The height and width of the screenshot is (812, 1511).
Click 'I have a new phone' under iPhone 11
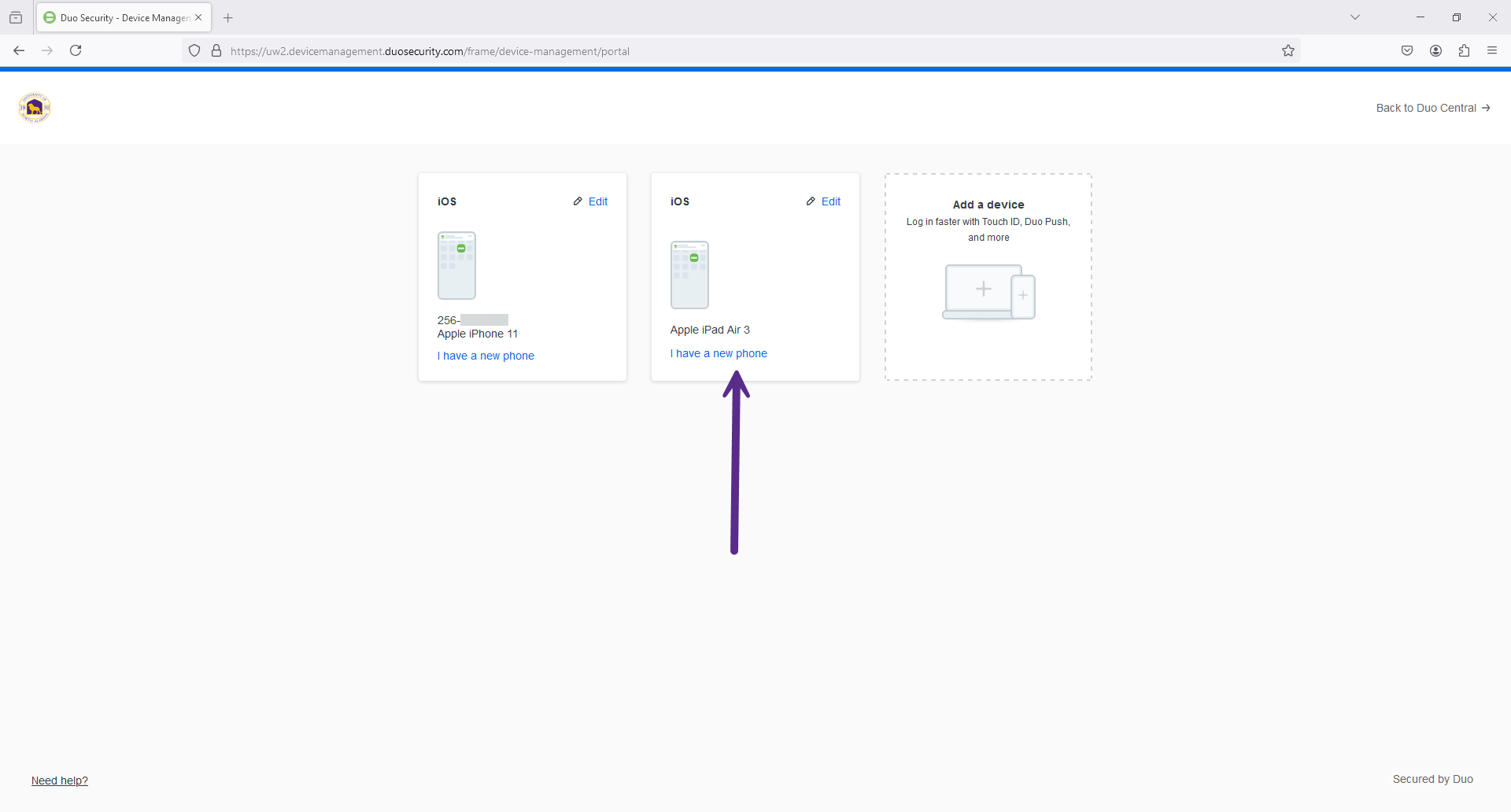point(486,356)
